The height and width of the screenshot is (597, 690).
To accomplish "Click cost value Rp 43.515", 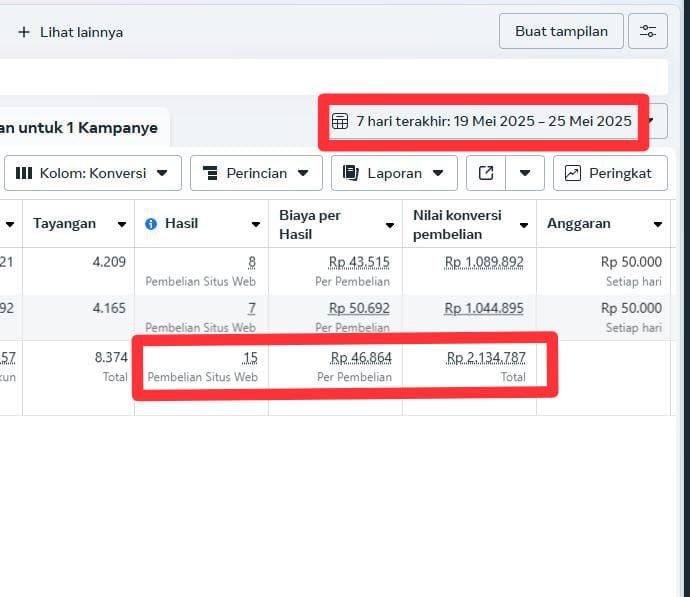I will pyautogui.click(x=359, y=262).
